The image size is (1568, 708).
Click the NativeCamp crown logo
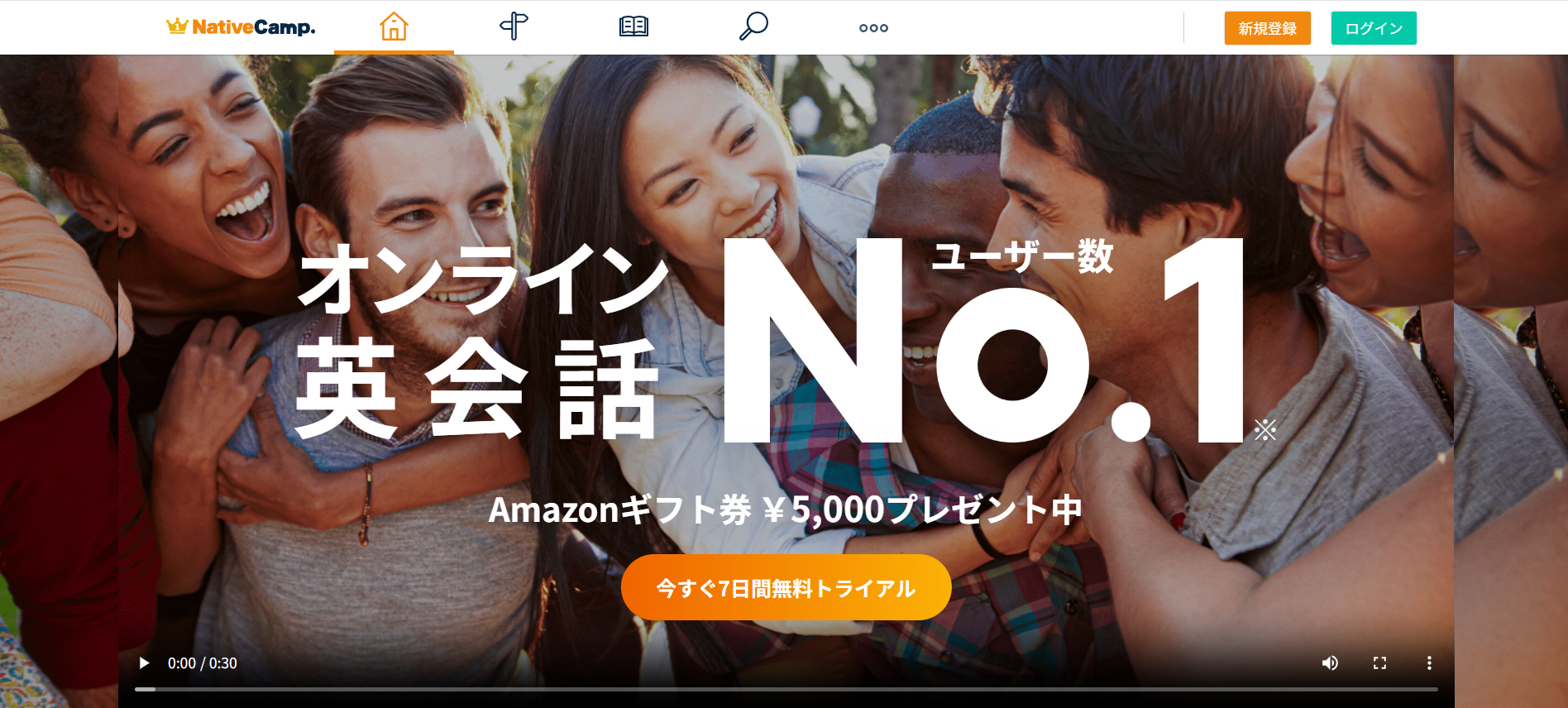(241, 27)
